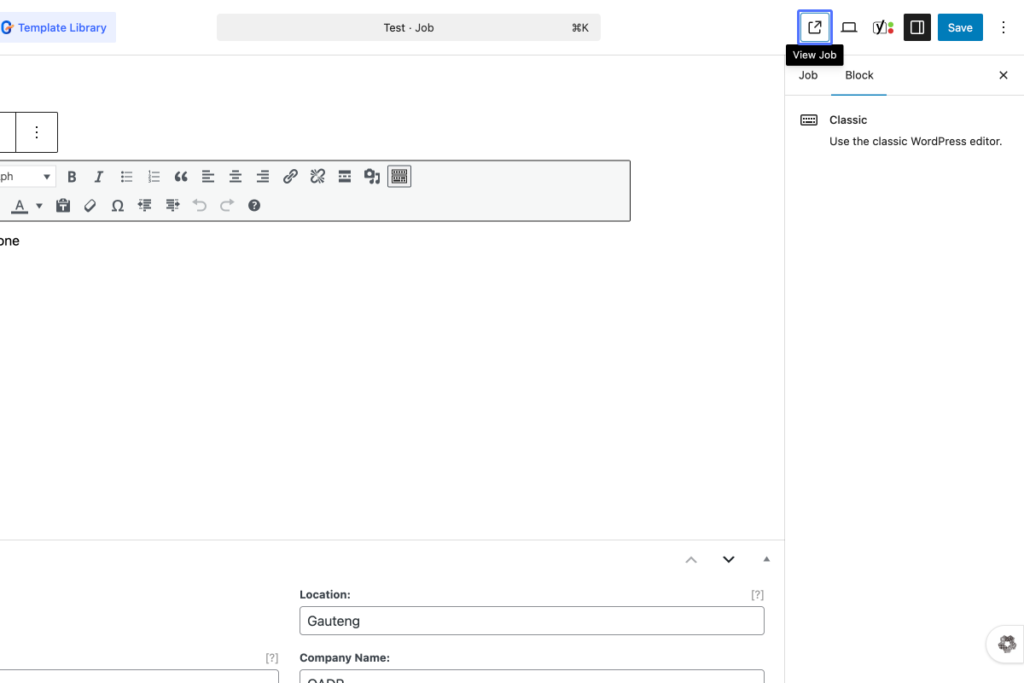The image size is (1024, 683).
Task: Decrease the indent
Action: (x=144, y=206)
